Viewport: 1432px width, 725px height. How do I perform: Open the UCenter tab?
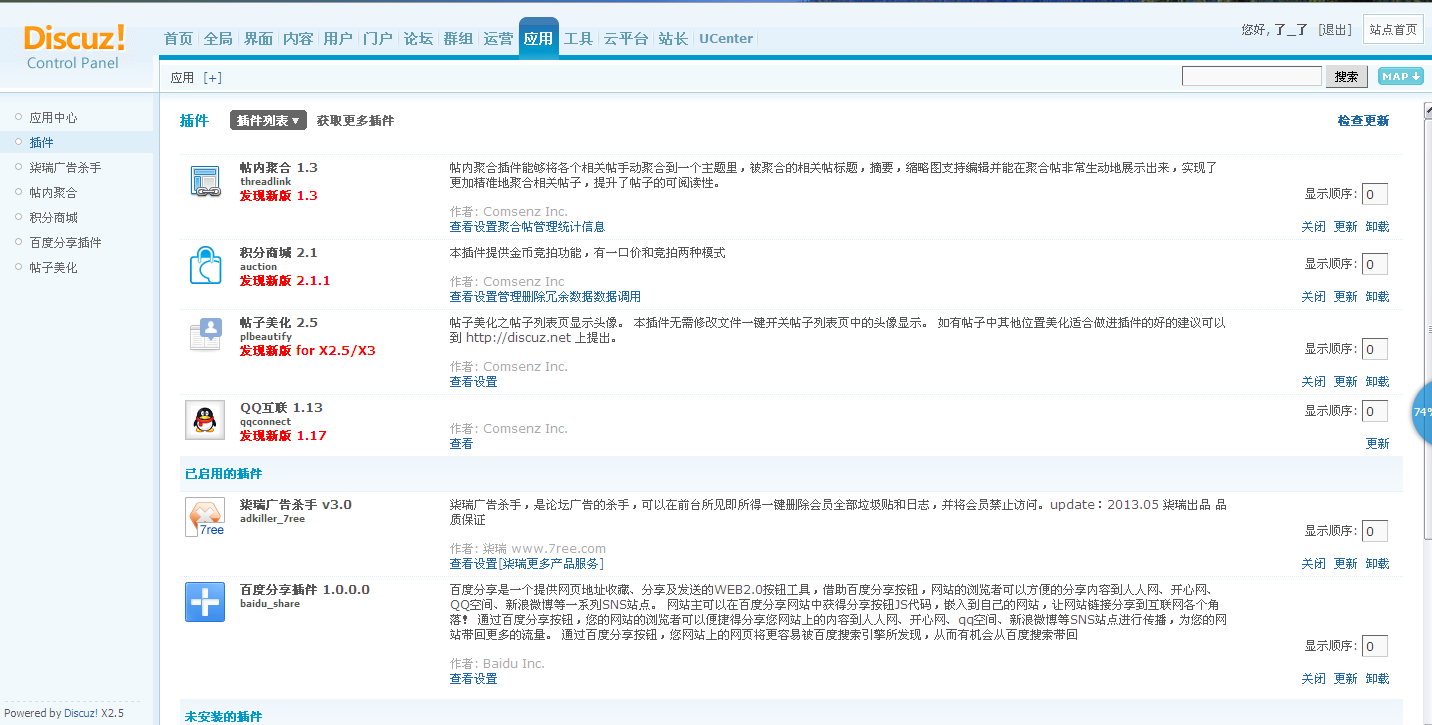[x=726, y=39]
